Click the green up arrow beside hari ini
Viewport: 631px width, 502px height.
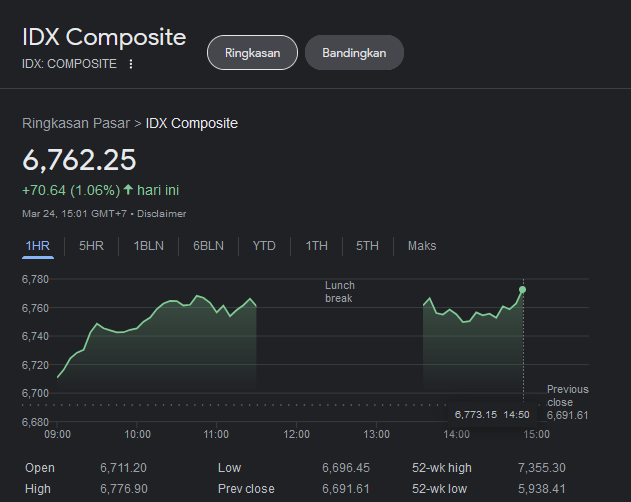click(x=128, y=190)
